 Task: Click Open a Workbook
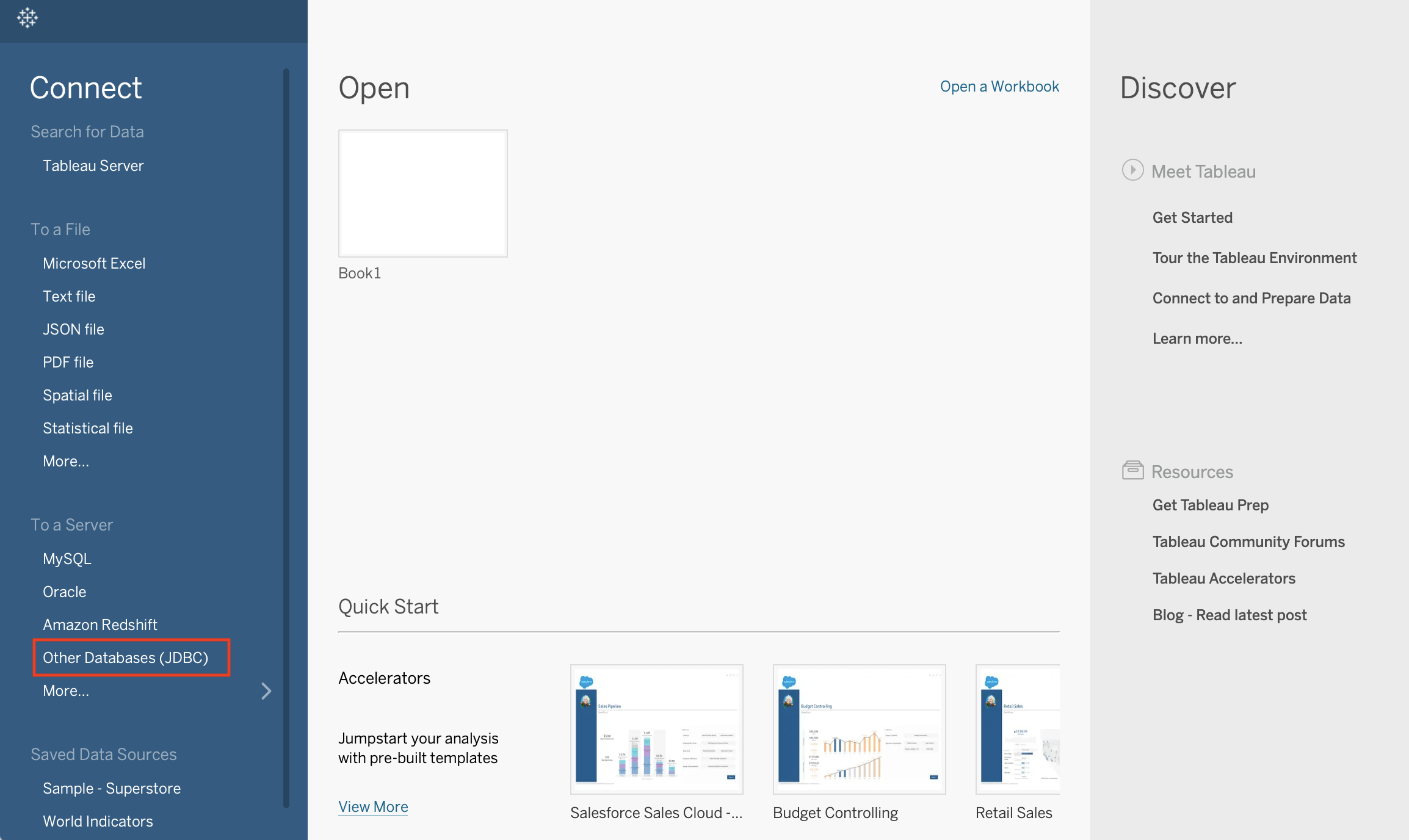coord(999,86)
